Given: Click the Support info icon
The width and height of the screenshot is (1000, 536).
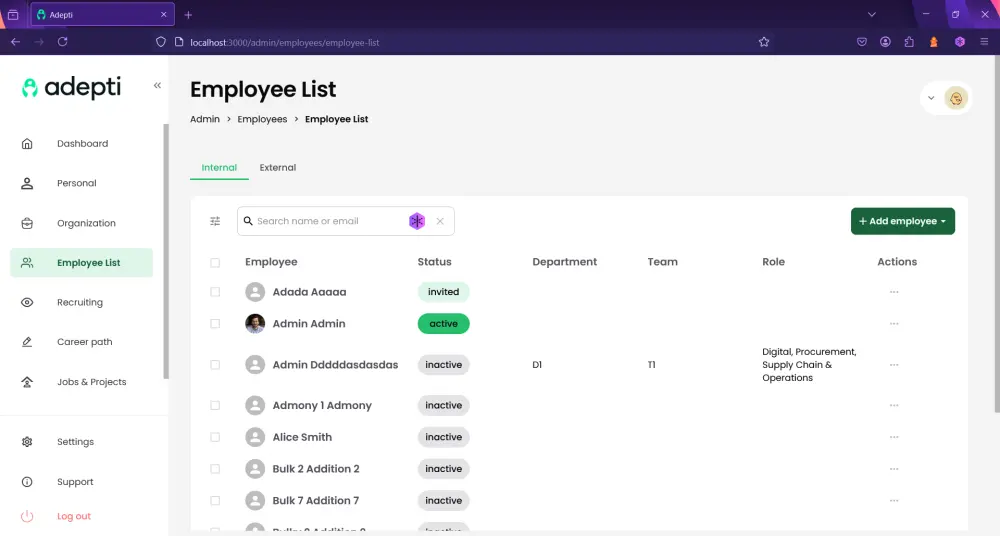Looking at the screenshot, I should click(27, 482).
